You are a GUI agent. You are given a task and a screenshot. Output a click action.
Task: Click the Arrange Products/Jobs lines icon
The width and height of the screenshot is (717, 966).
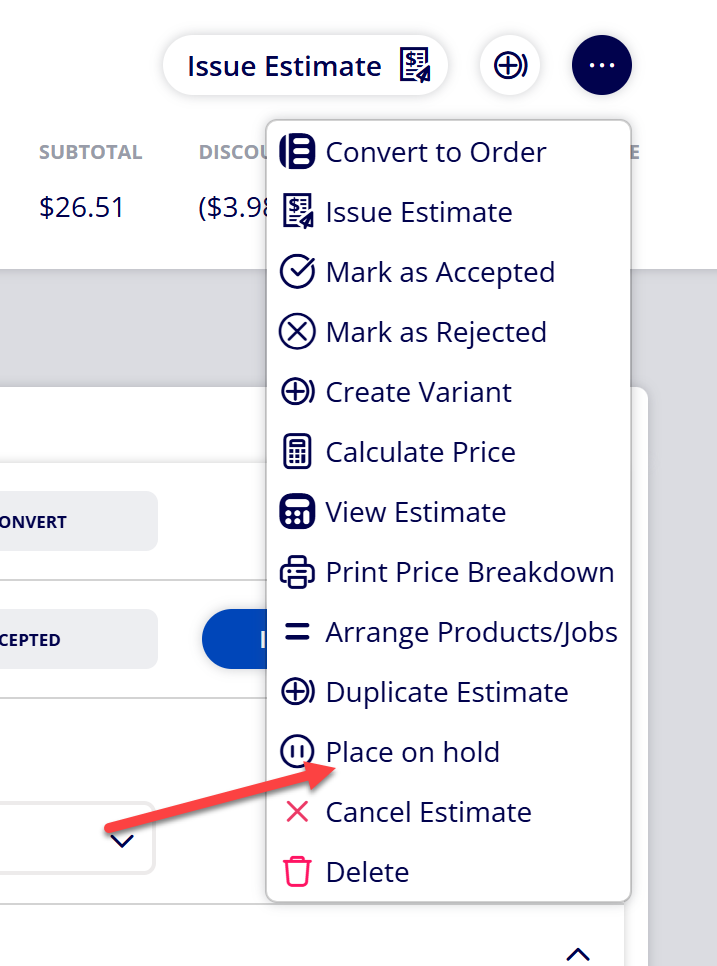point(298,631)
